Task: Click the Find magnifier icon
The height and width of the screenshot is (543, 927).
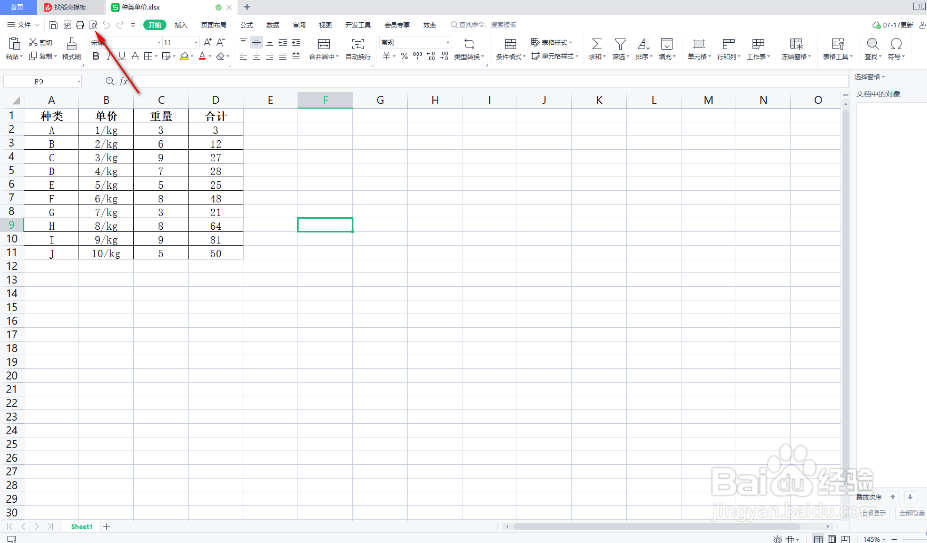Action: [x=873, y=44]
